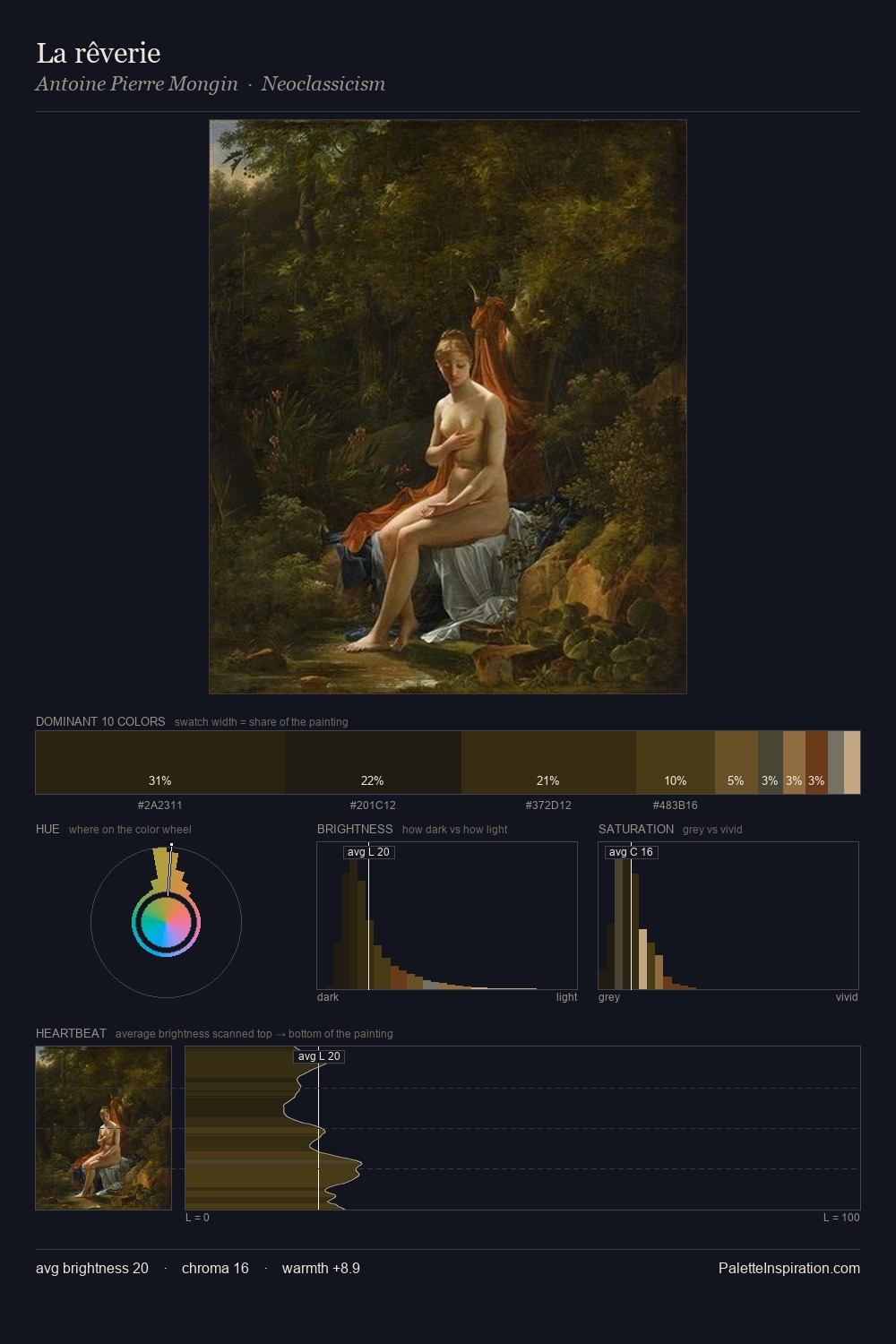The height and width of the screenshot is (1344, 896).
Task: Click hex code '#201C12'
Action: pyautogui.click(x=373, y=805)
